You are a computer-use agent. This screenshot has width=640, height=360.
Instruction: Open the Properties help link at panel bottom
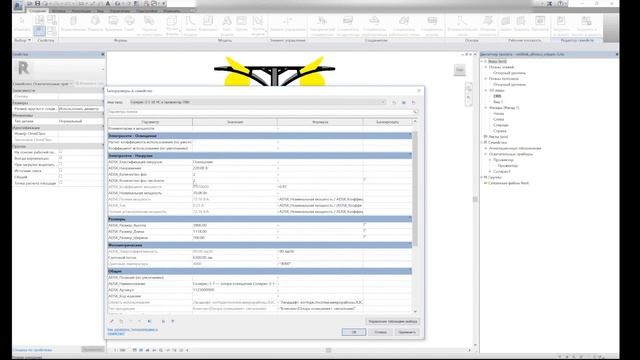[33, 350]
